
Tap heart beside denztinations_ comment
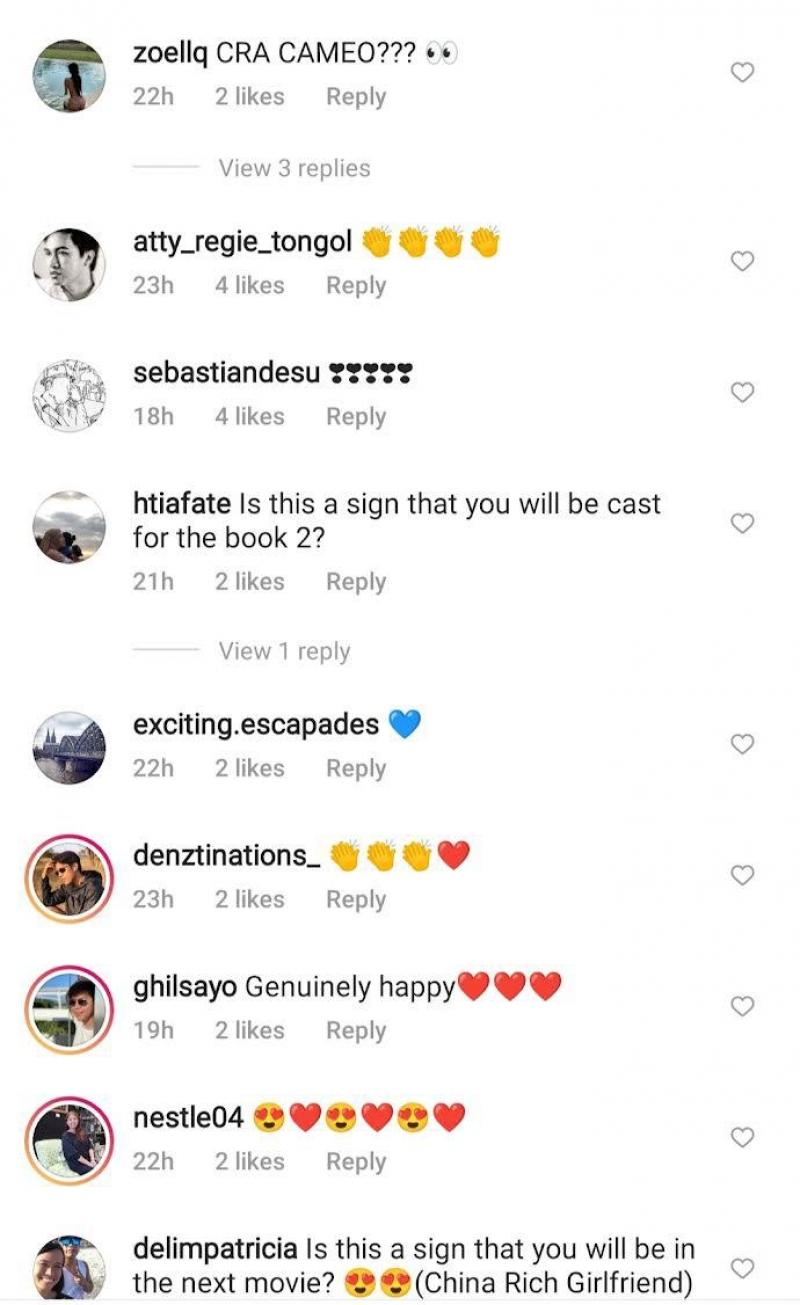742,875
